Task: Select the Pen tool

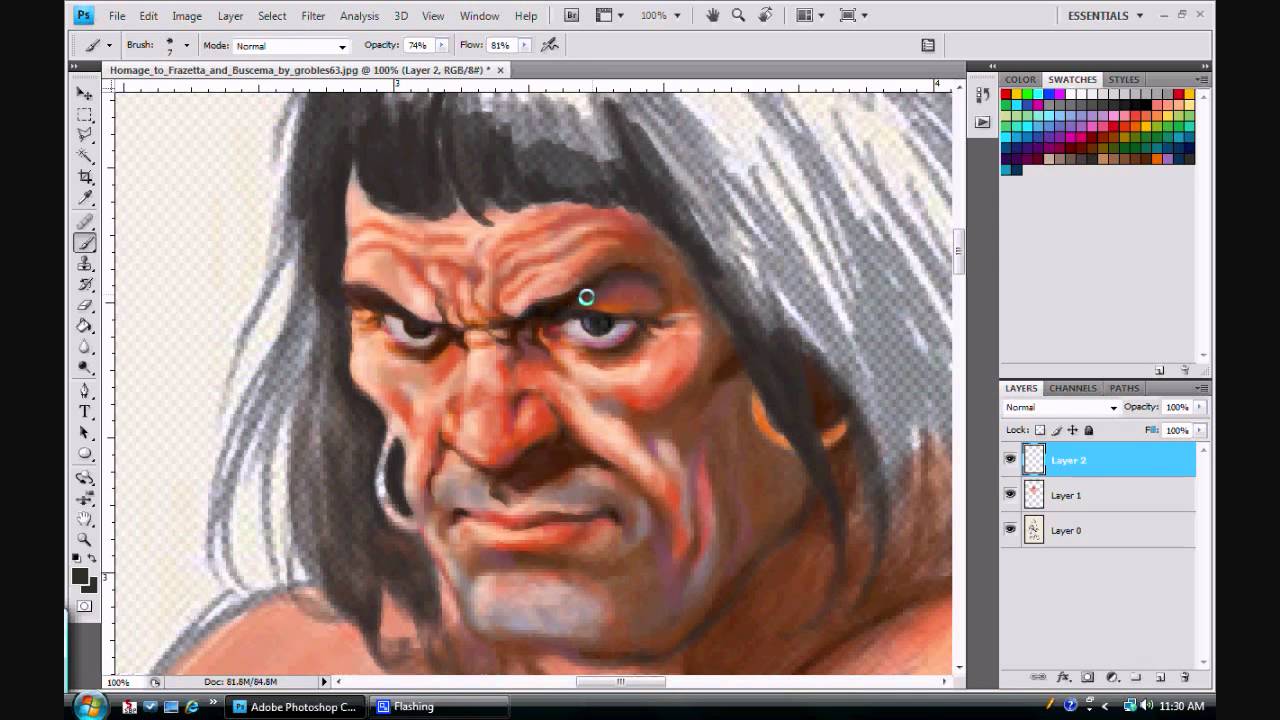Action: pos(85,391)
